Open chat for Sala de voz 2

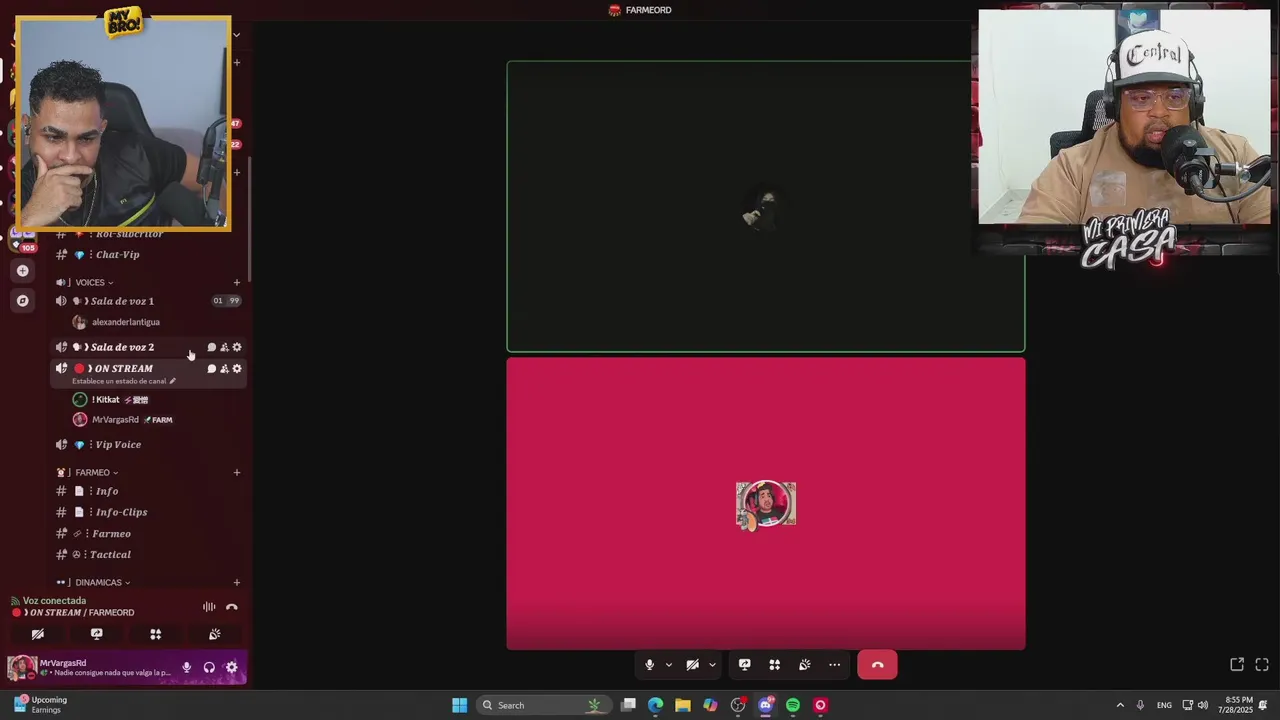pos(211,347)
